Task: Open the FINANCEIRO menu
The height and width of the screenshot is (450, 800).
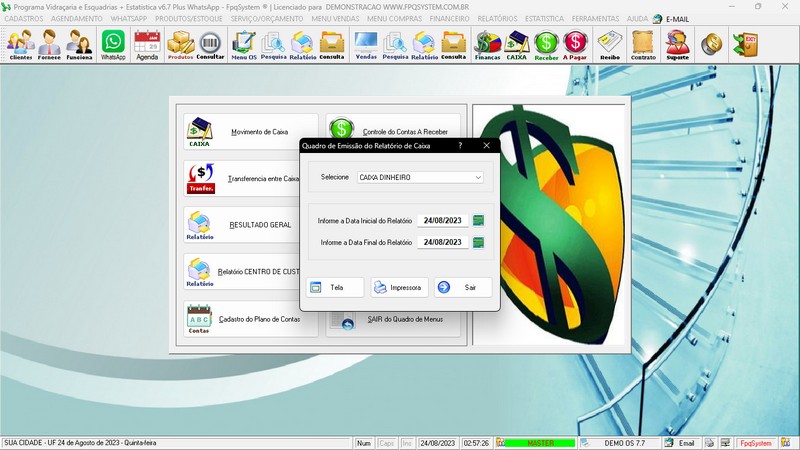Action: [x=449, y=19]
